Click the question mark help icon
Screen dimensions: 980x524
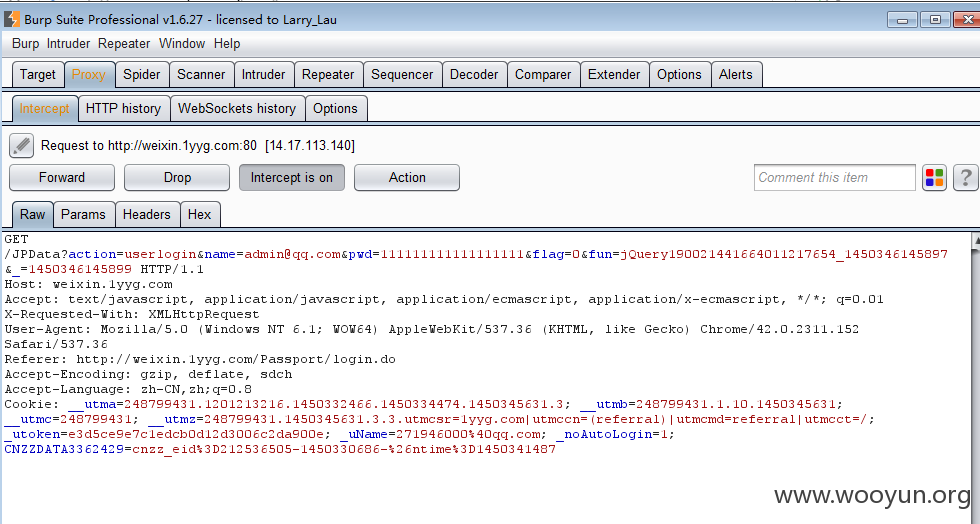966,178
